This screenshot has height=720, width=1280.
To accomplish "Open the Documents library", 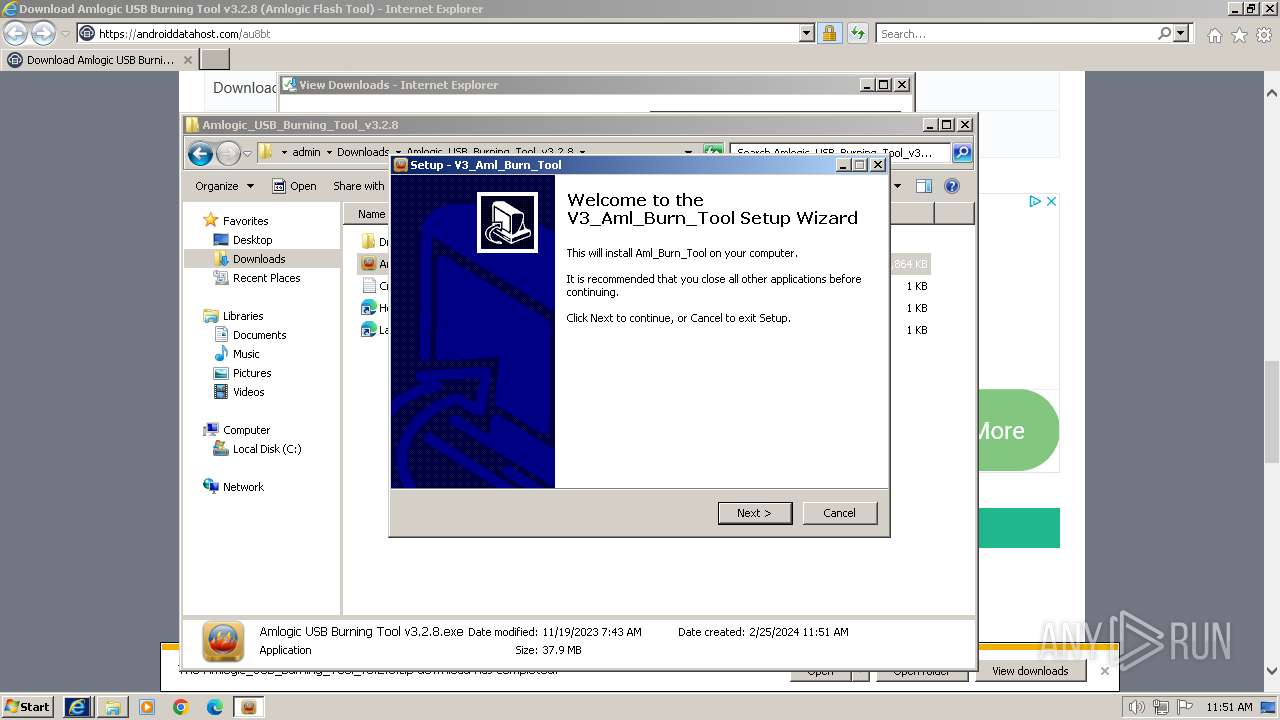I will (259, 335).
